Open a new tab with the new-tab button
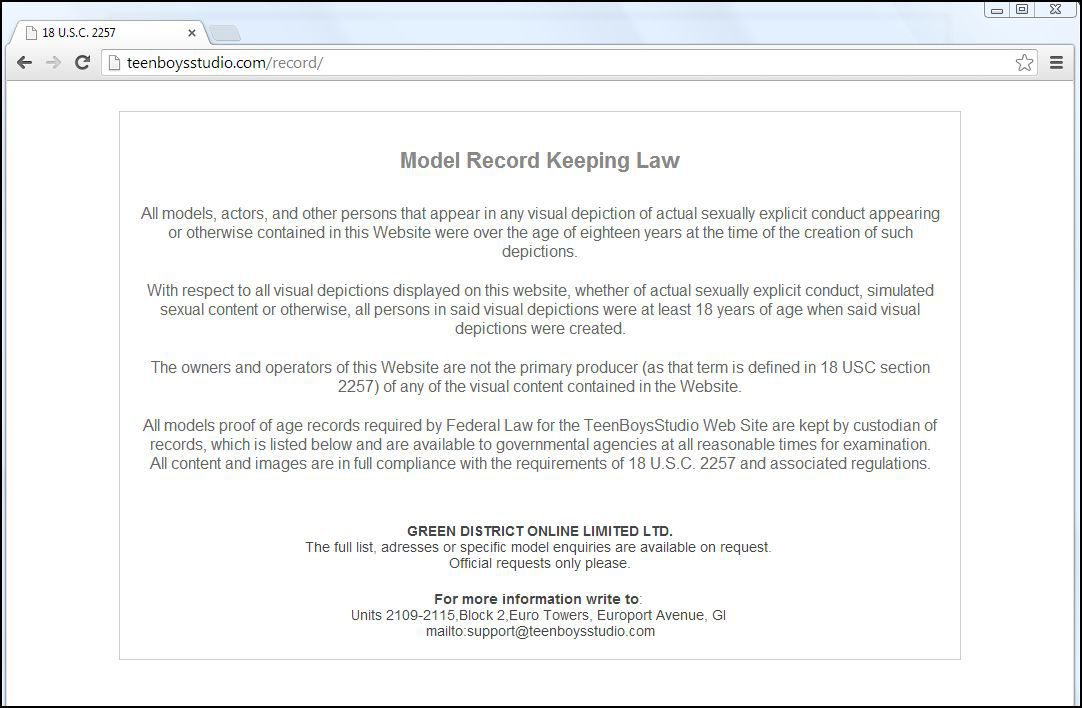 (x=225, y=33)
